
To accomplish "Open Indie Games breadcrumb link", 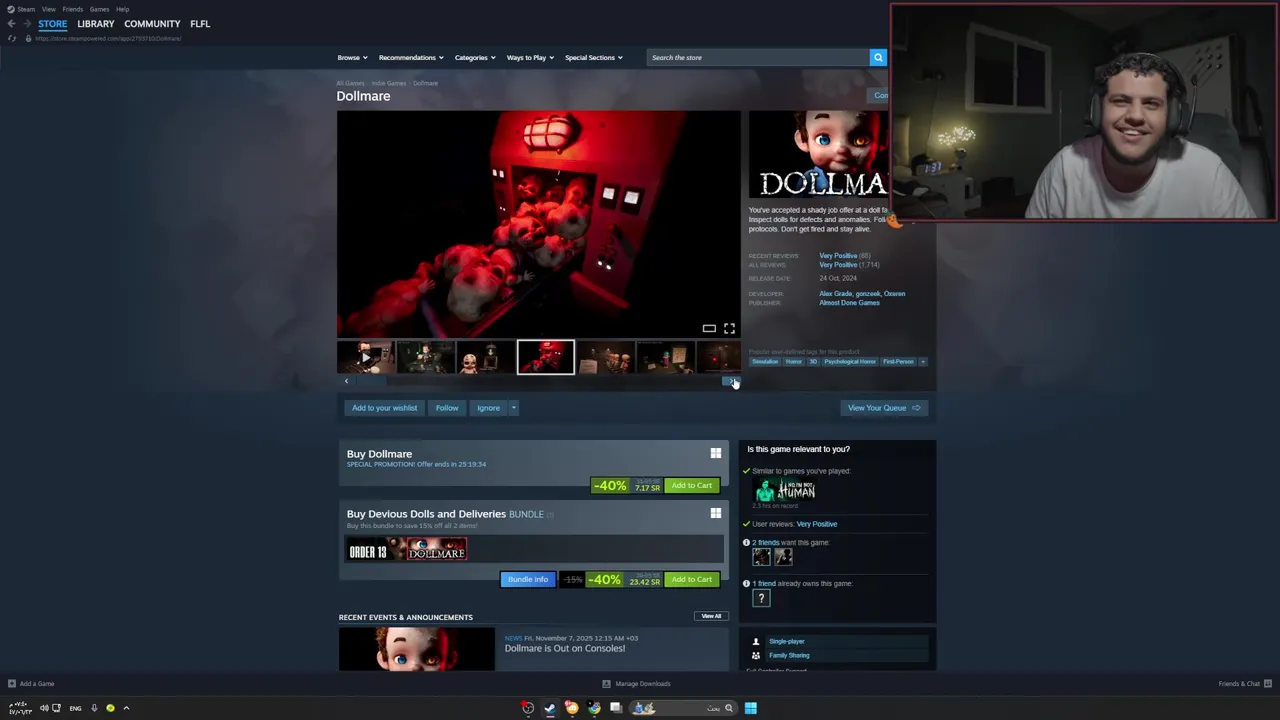I will point(389,83).
